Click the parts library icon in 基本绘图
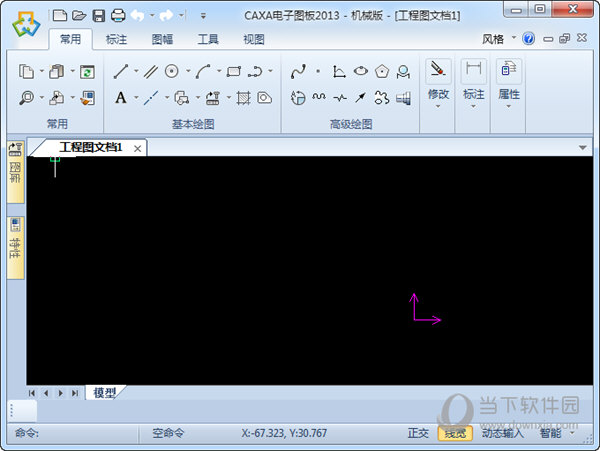Image resolution: width=600 pixels, height=451 pixels. (213, 98)
